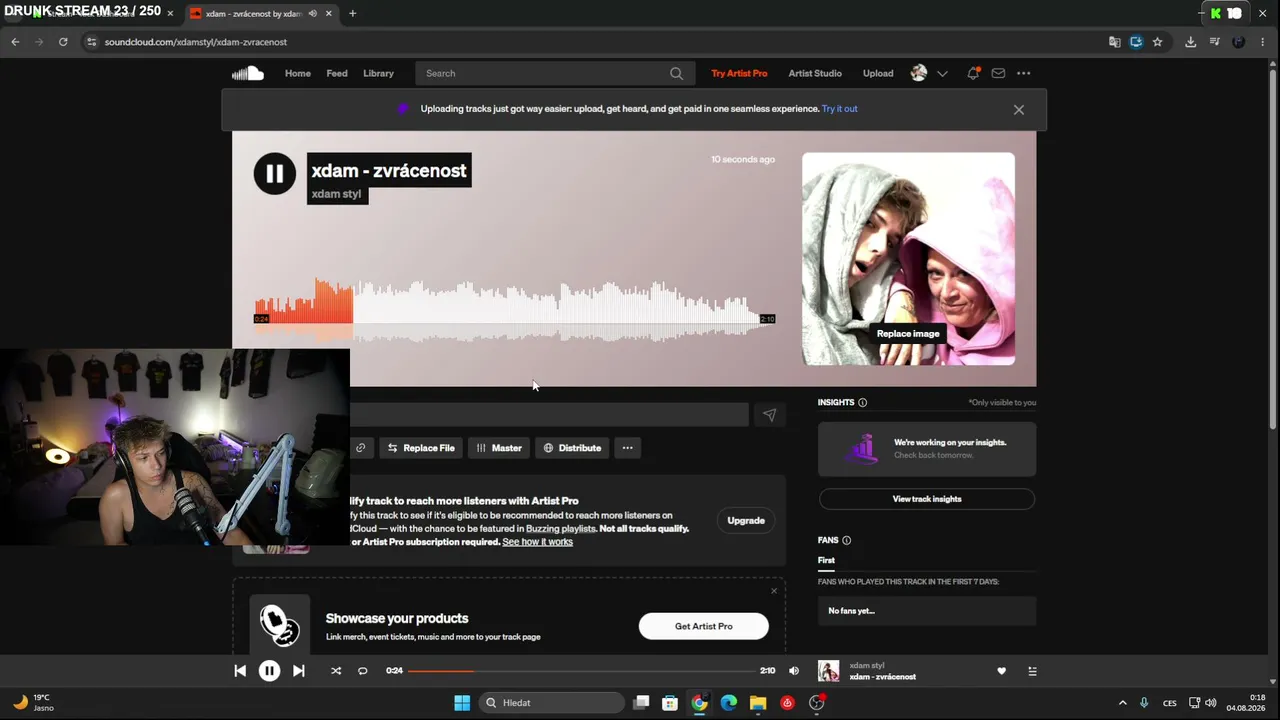This screenshot has height=720, width=1280.
Task: Open the notifications bell
Action: (x=973, y=73)
